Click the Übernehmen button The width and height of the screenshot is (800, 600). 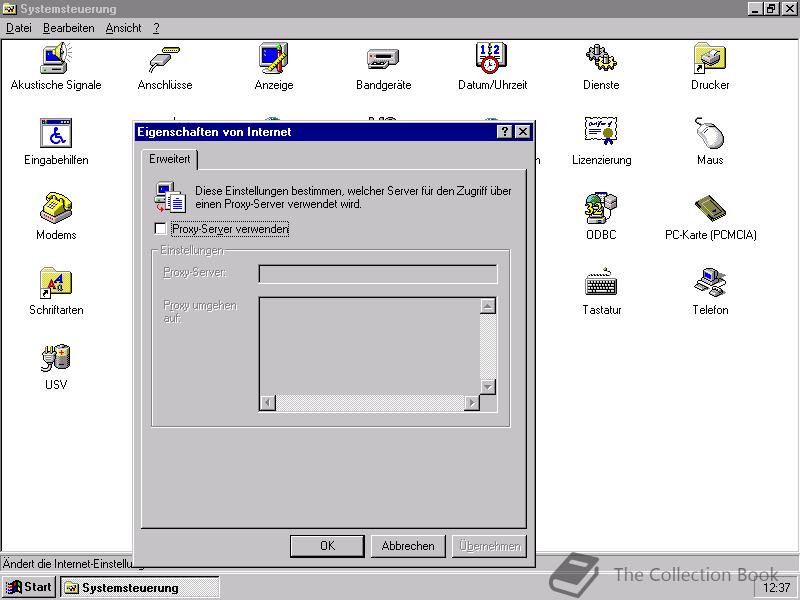click(489, 546)
